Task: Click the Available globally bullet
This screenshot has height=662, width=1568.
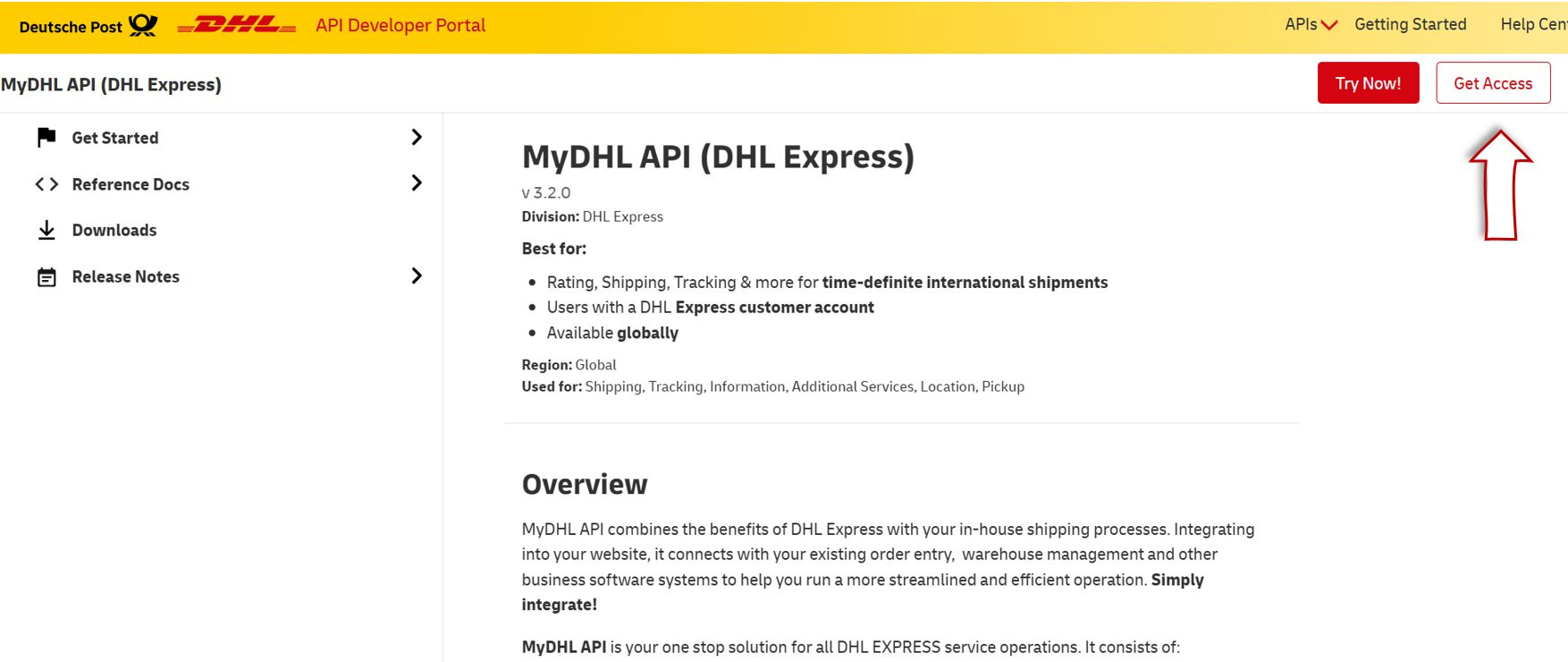Action: point(612,333)
